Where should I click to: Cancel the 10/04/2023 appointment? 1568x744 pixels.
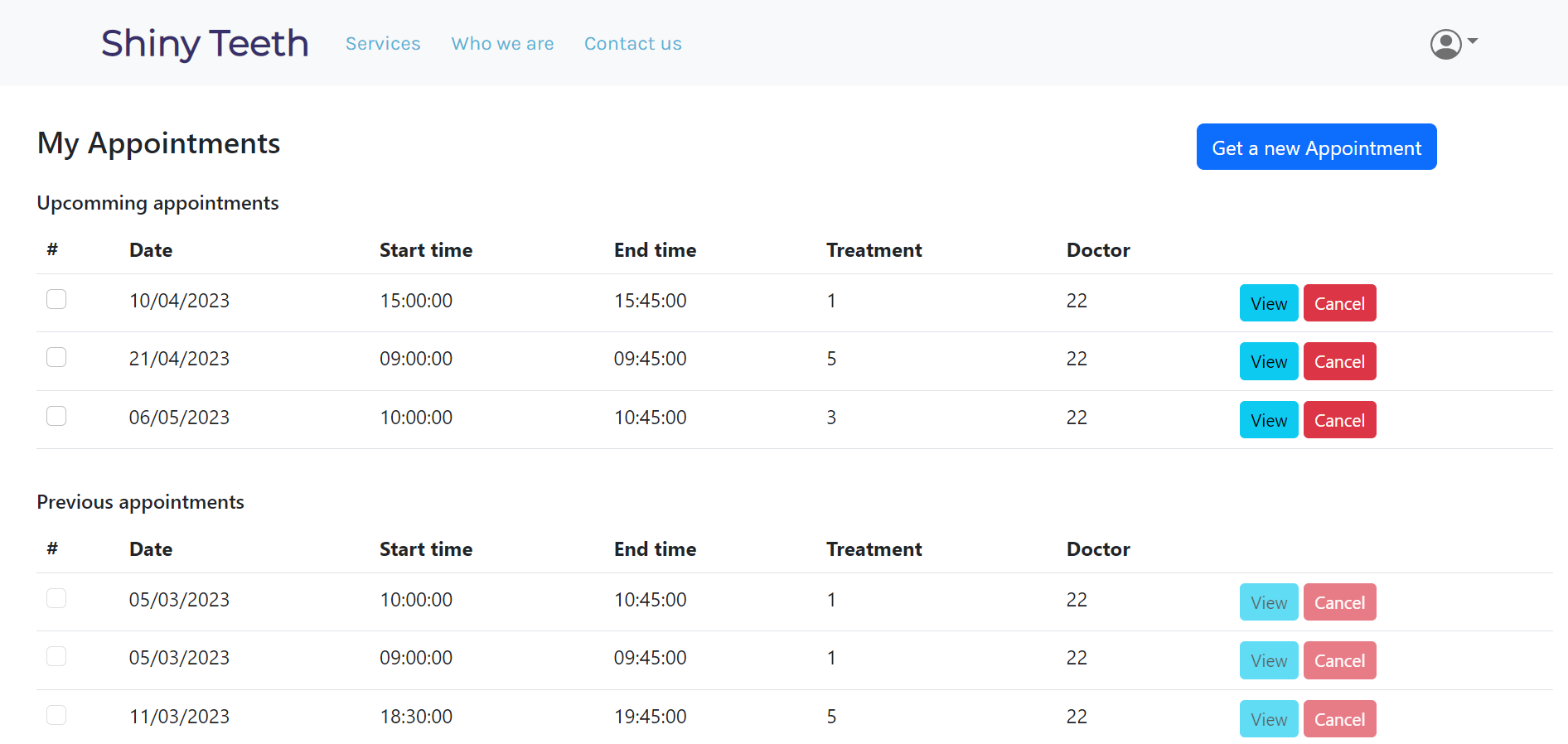[1339, 303]
